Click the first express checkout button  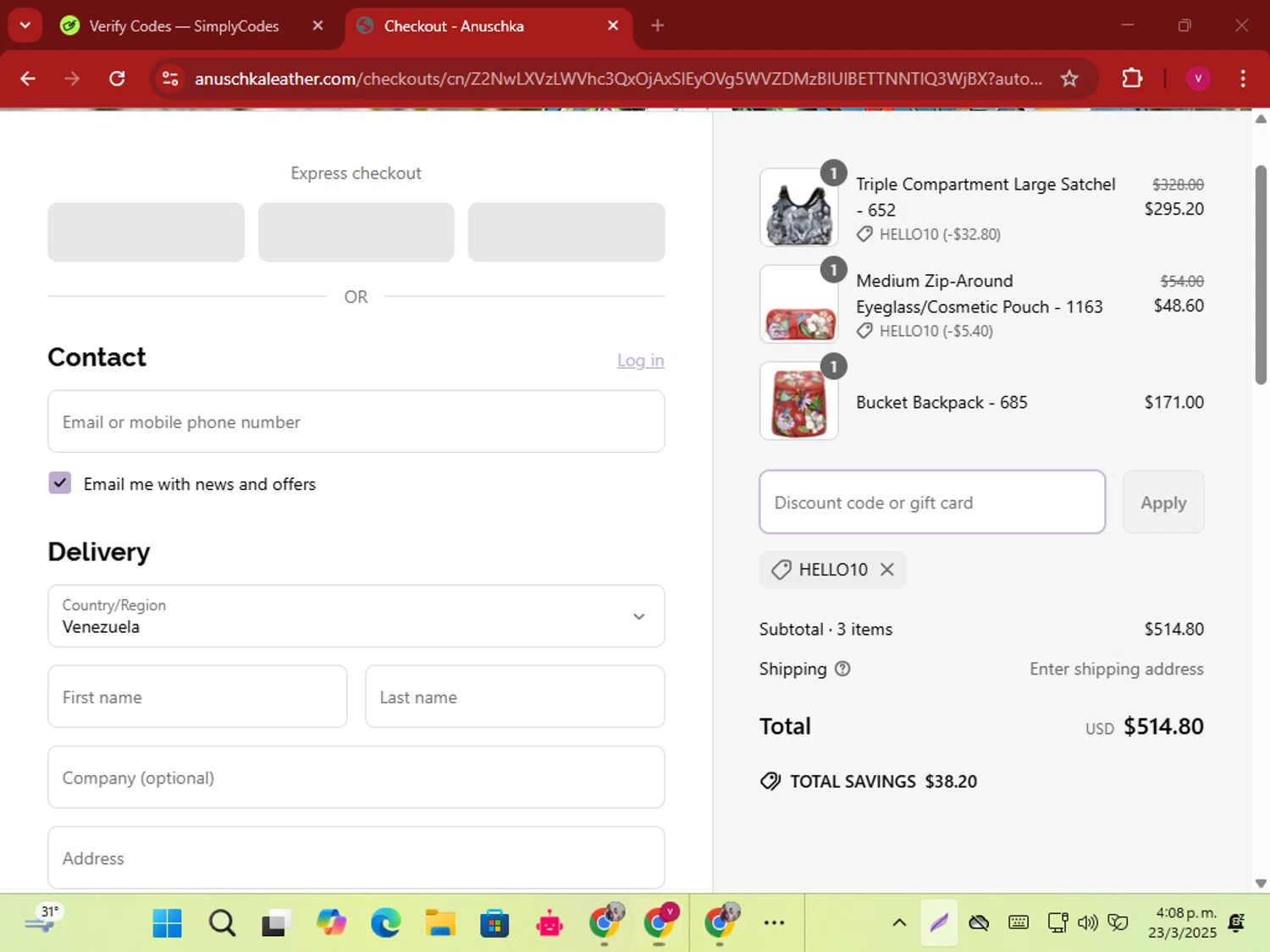tap(146, 232)
